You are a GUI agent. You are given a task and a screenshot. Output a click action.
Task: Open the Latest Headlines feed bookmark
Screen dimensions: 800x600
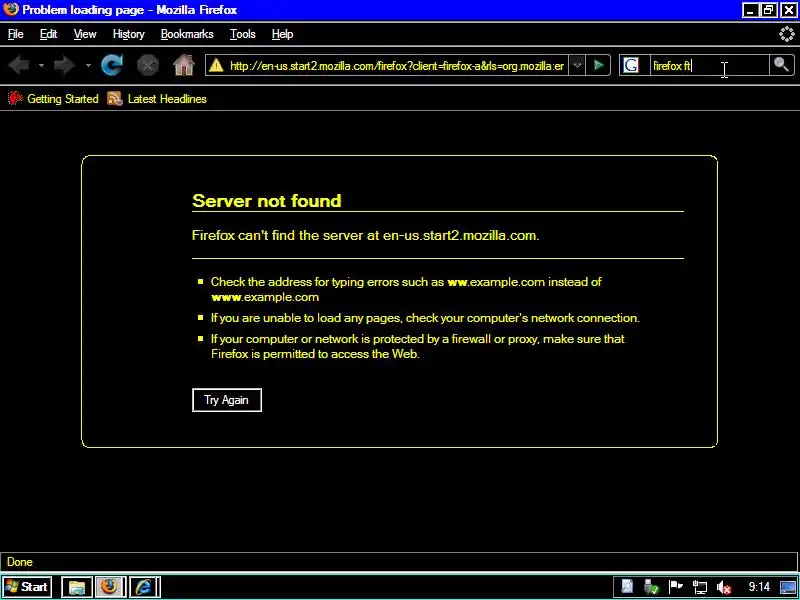coord(157,99)
